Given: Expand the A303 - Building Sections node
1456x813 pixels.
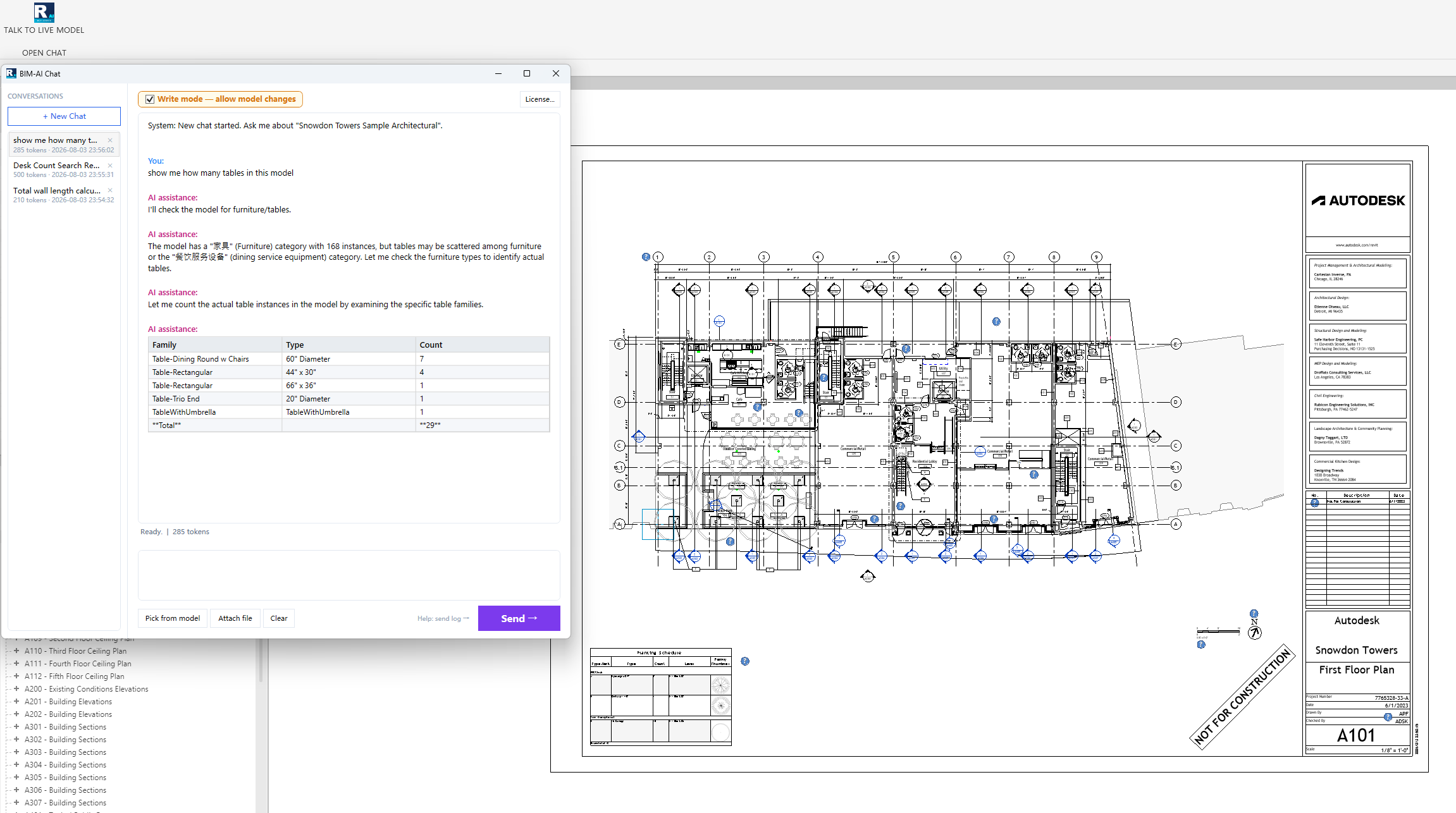Looking at the screenshot, I should tap(16, 752).
